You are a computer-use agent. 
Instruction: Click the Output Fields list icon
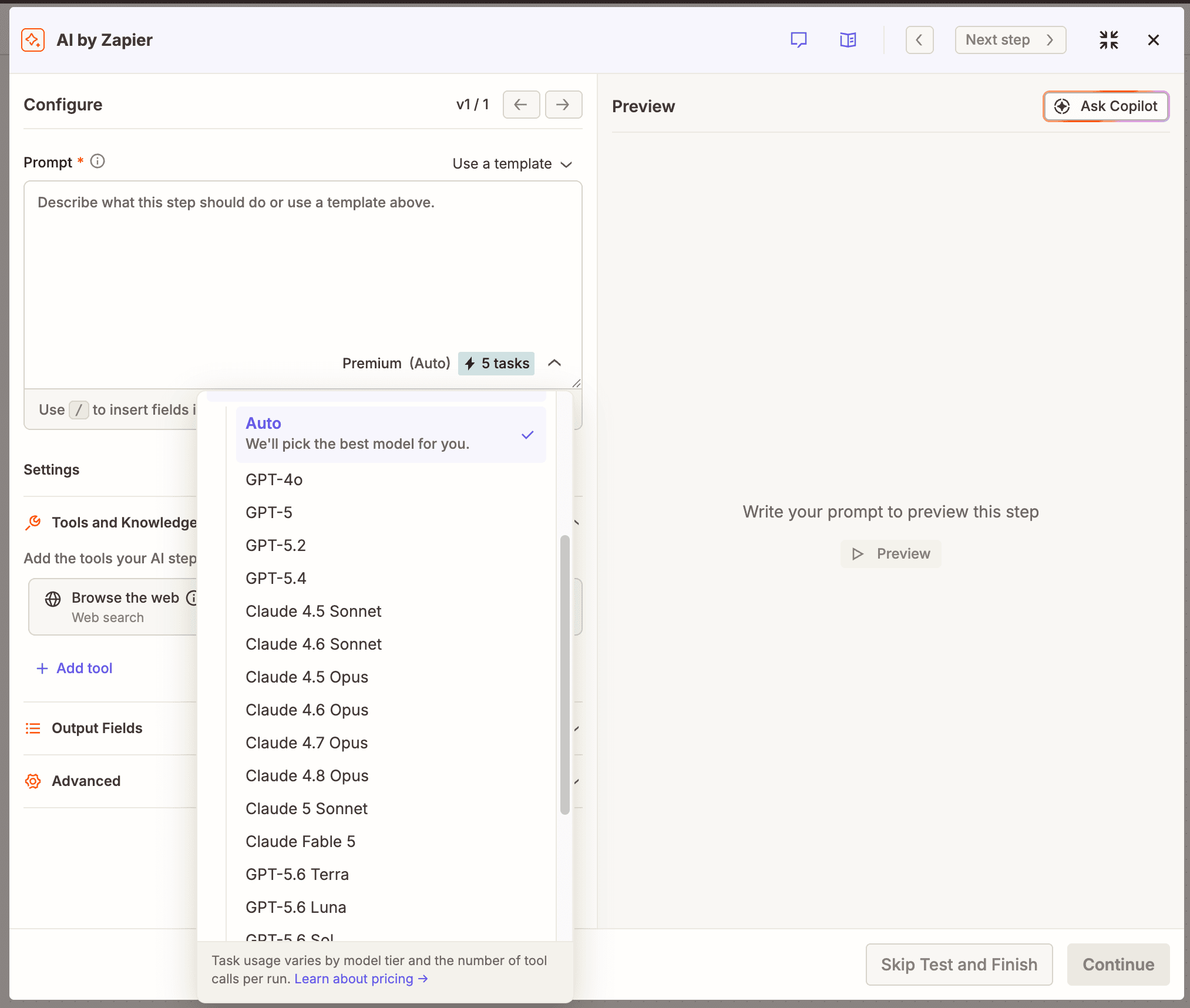[33, 728]
